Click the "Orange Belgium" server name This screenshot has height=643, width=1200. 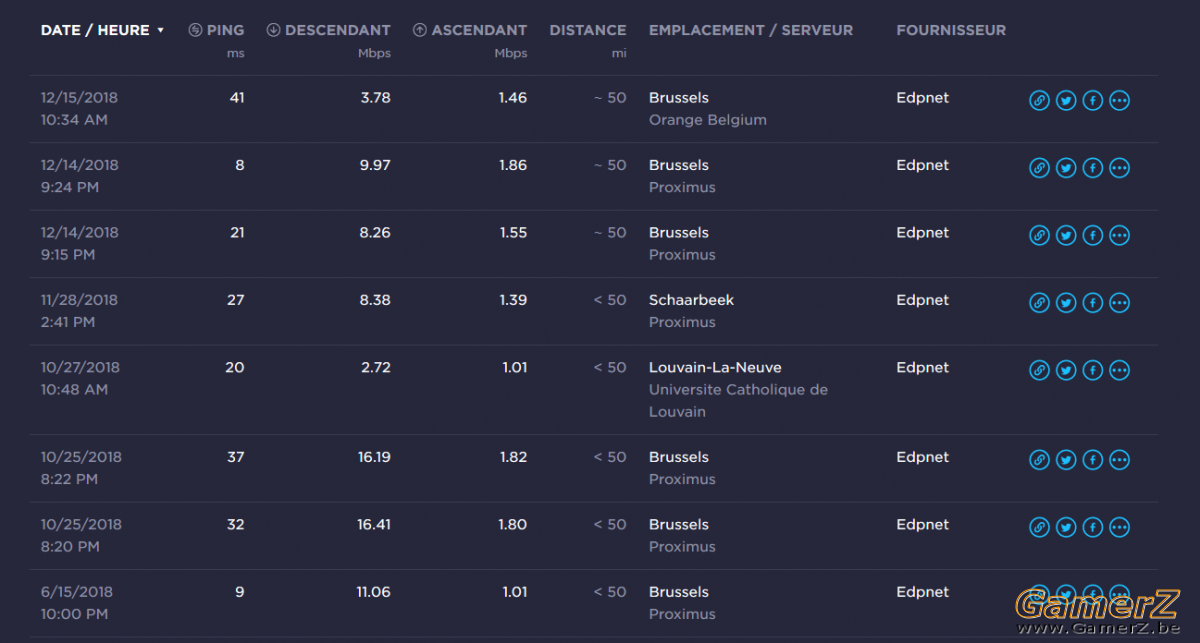pos(708,120)
